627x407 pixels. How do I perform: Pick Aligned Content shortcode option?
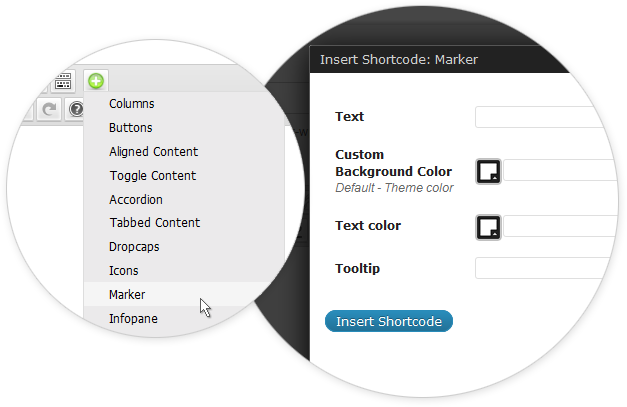(153, 152)
